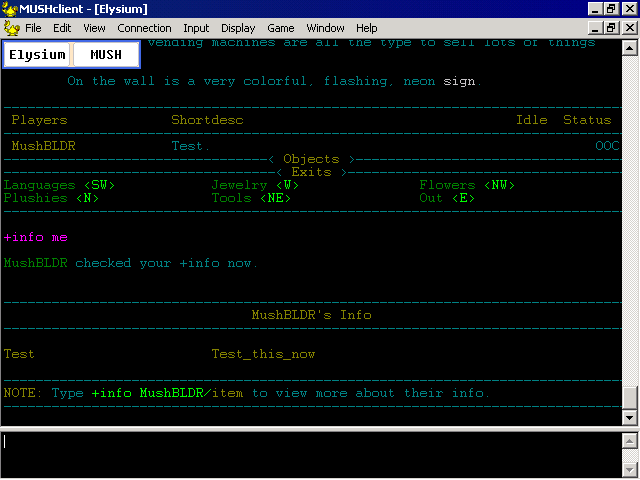The width and height of the screenshot is (640, 480).
Task: Minimize the MUSHclient main window
Action: click(x=595, y=9)
